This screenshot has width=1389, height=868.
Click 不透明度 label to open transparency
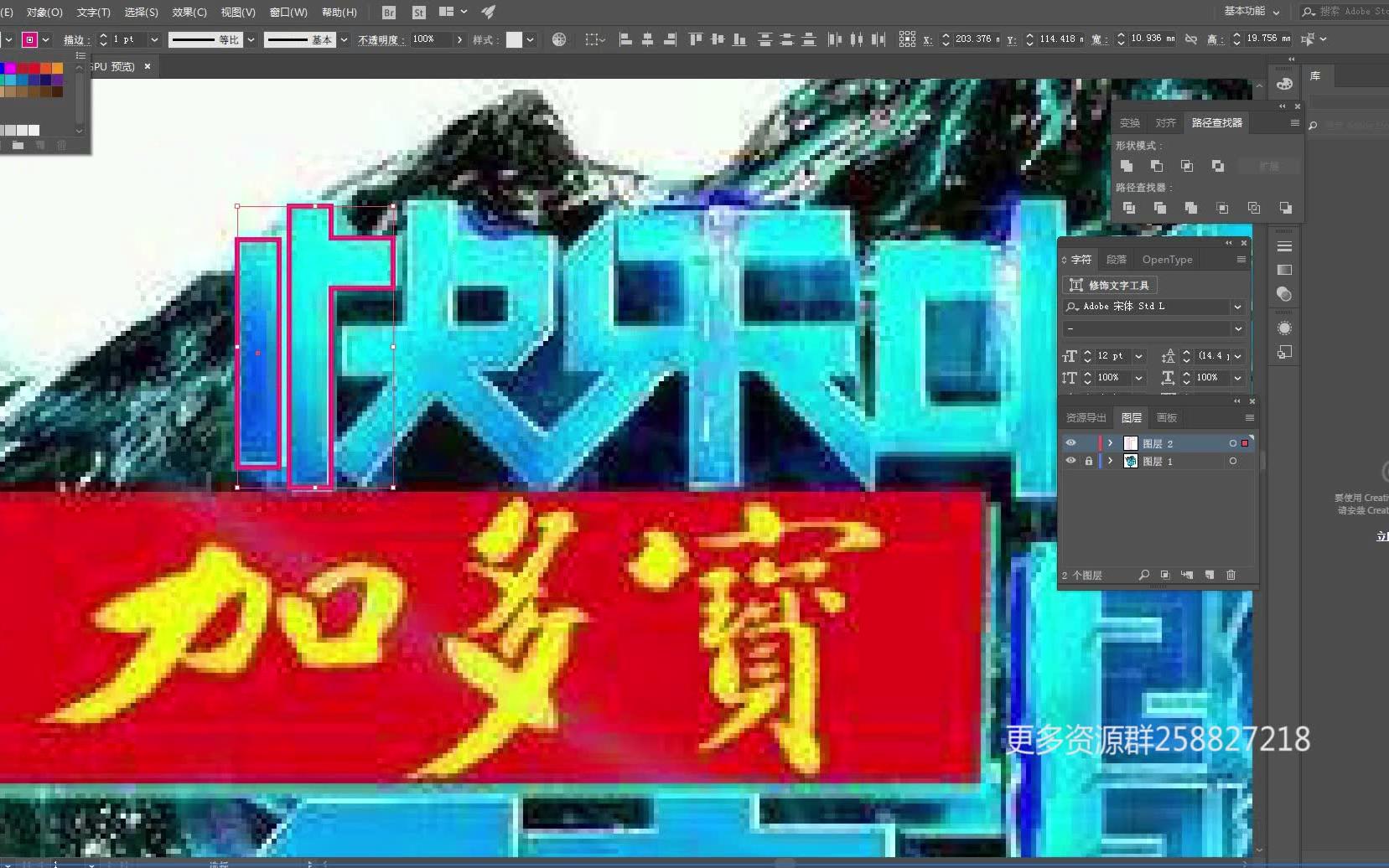point(381,39)
